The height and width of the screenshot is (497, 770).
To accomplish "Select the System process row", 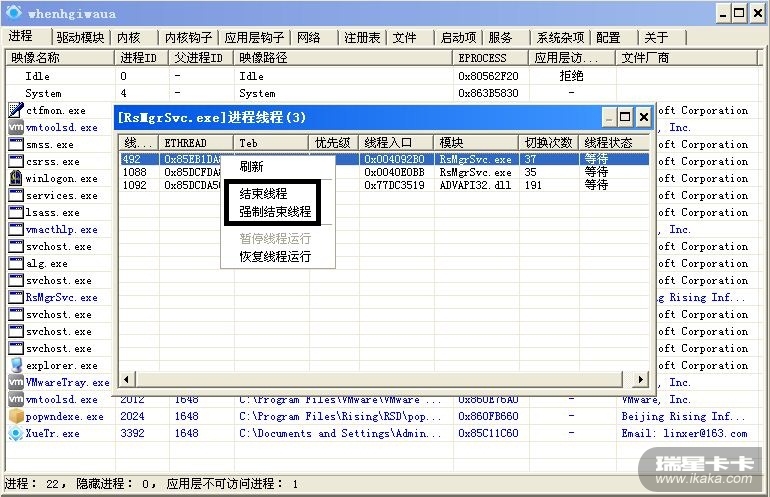I will point(382,93).
